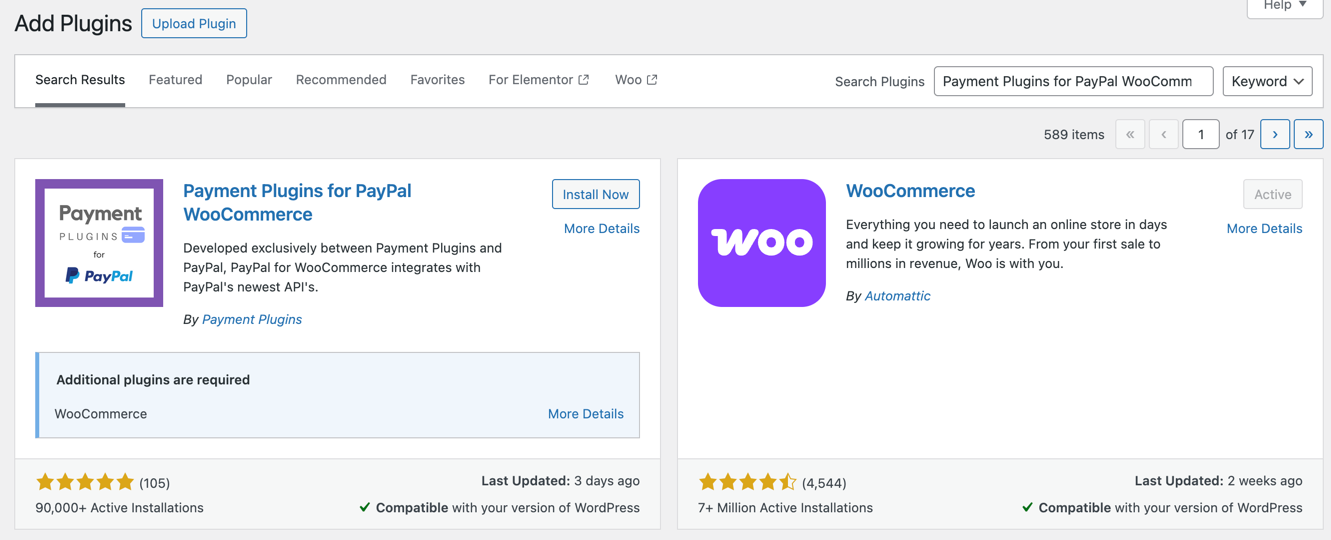Go to previous page arrow

tap(1164, 134)
